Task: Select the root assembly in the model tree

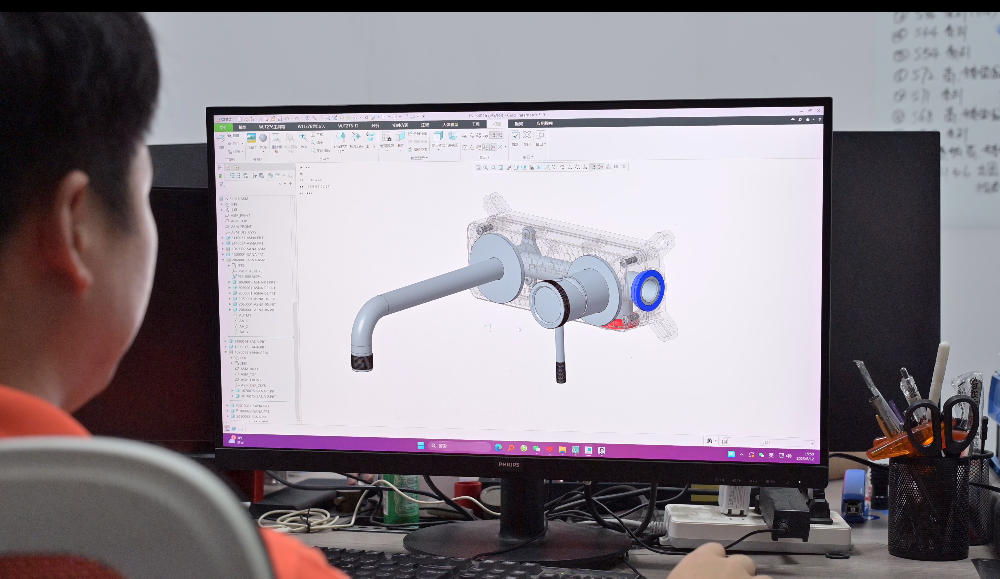Action: 236,198
